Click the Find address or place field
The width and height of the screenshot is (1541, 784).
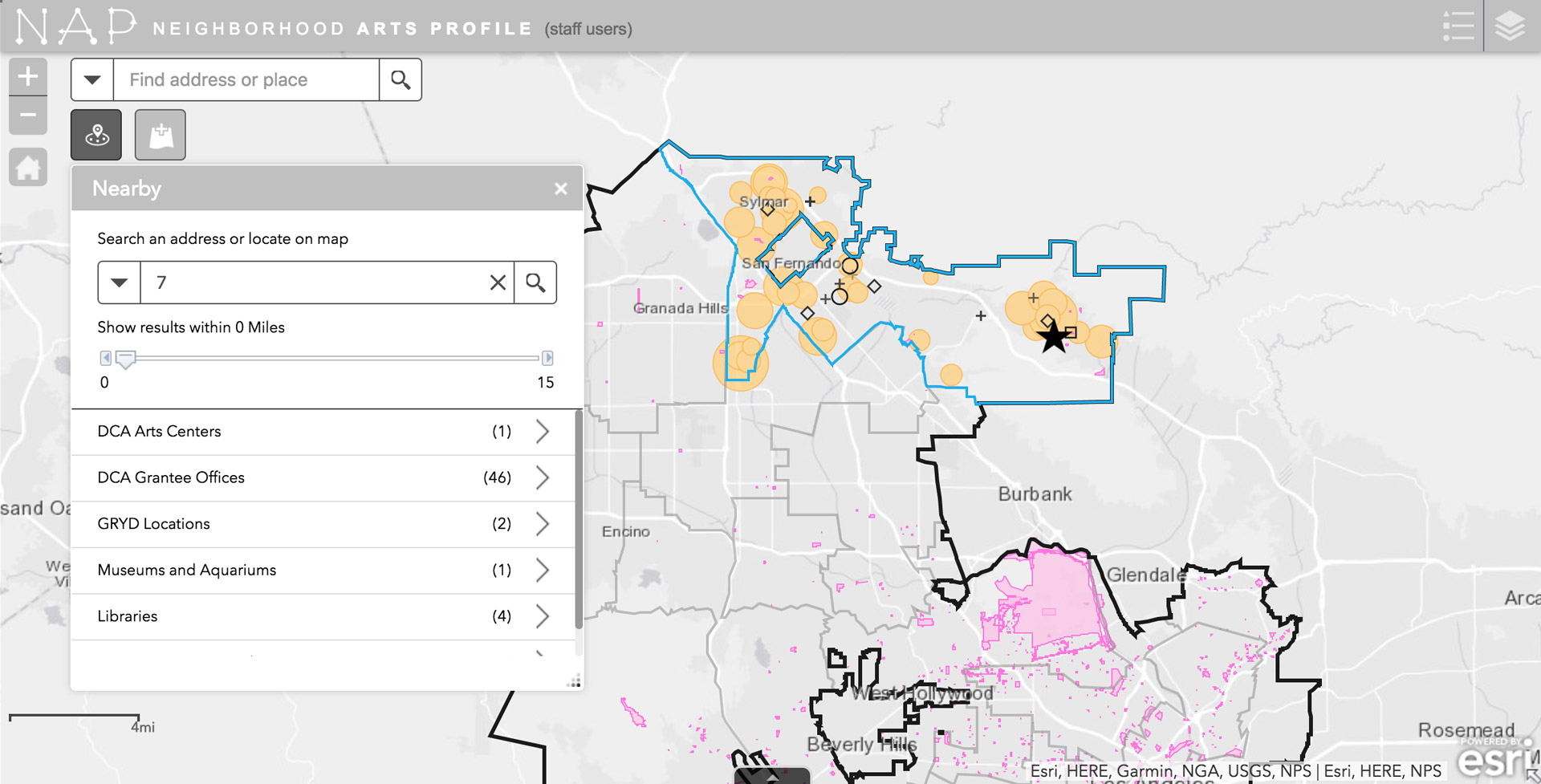pyautogui.click(x=246, y=79)
